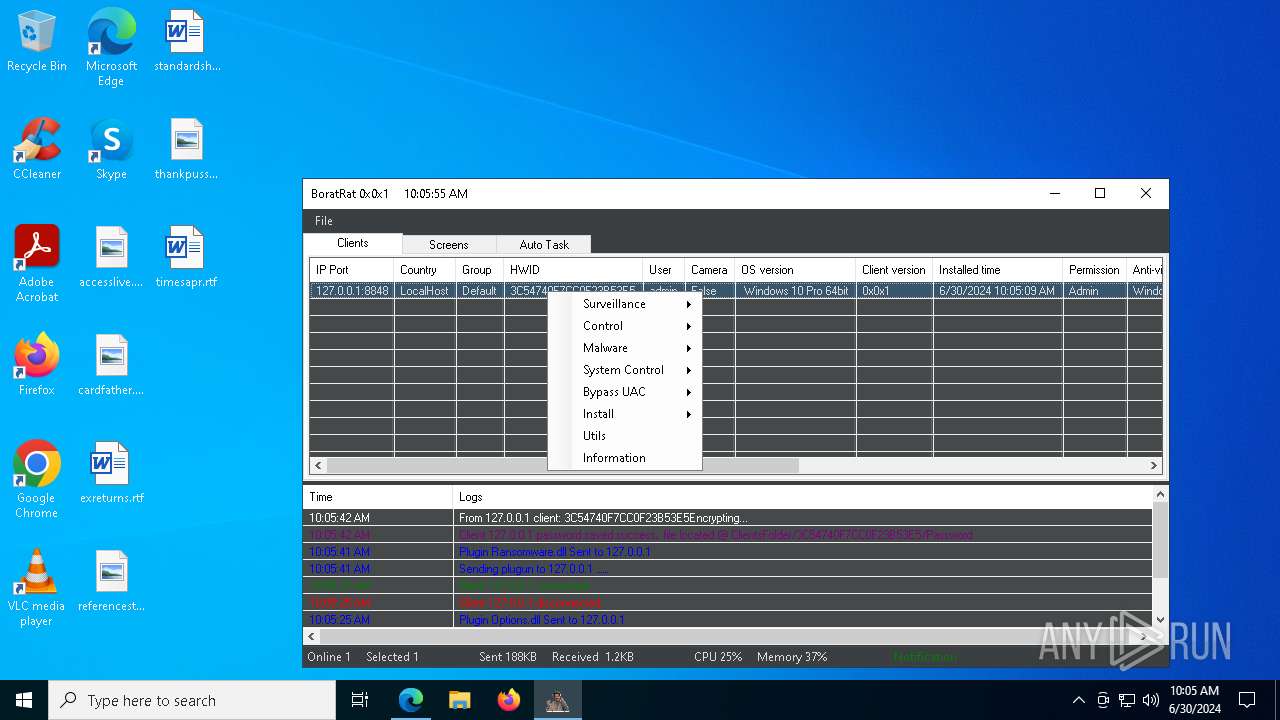Select exreturns.rtf document icon
This screenshot has height=720, width=1280.
[x=111, y=474]
